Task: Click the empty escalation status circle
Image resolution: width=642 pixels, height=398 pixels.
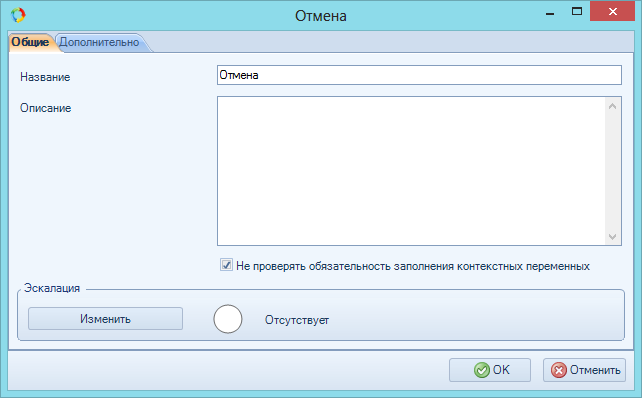Action: (x=228, y=319)
